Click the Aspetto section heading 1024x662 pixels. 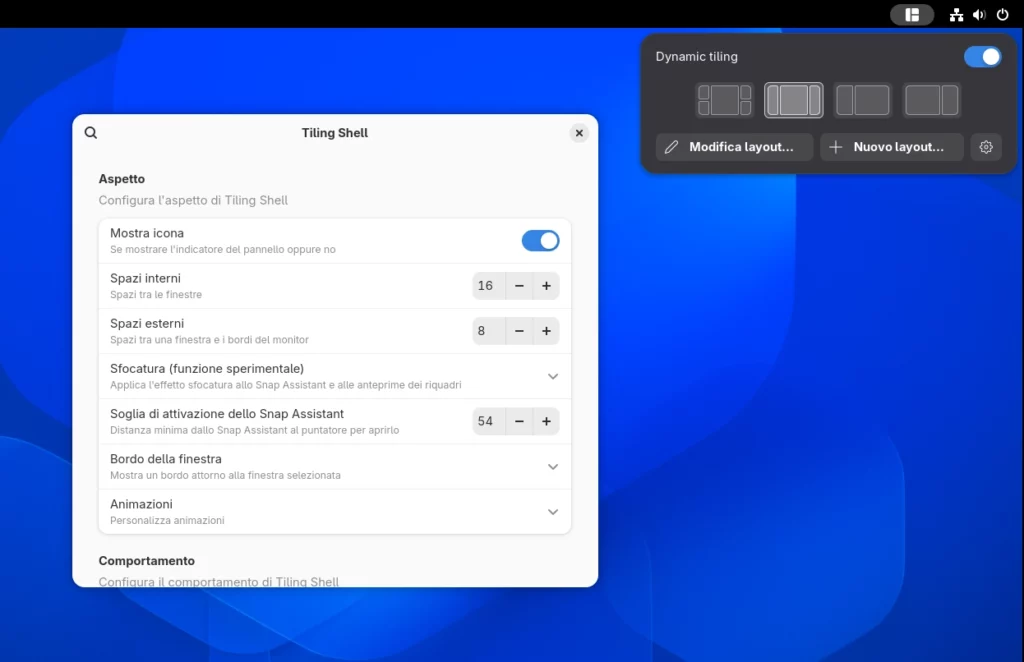[x=121, y=179]
